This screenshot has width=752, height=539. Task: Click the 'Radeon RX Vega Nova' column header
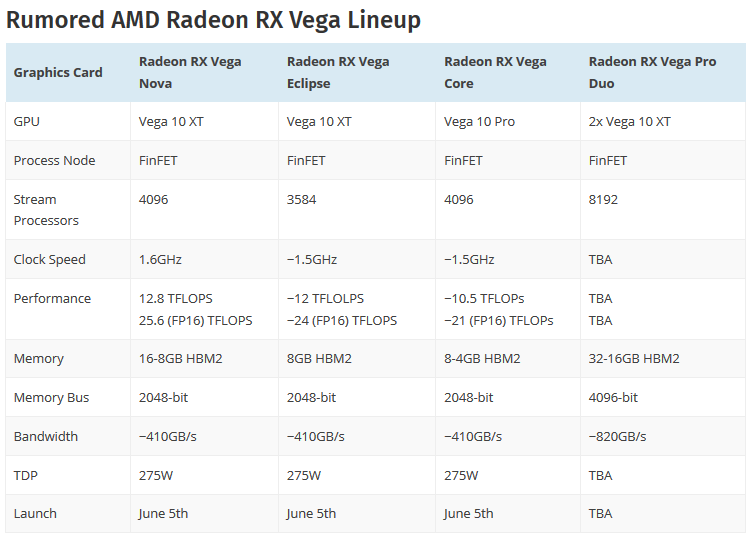pos(190,72)
